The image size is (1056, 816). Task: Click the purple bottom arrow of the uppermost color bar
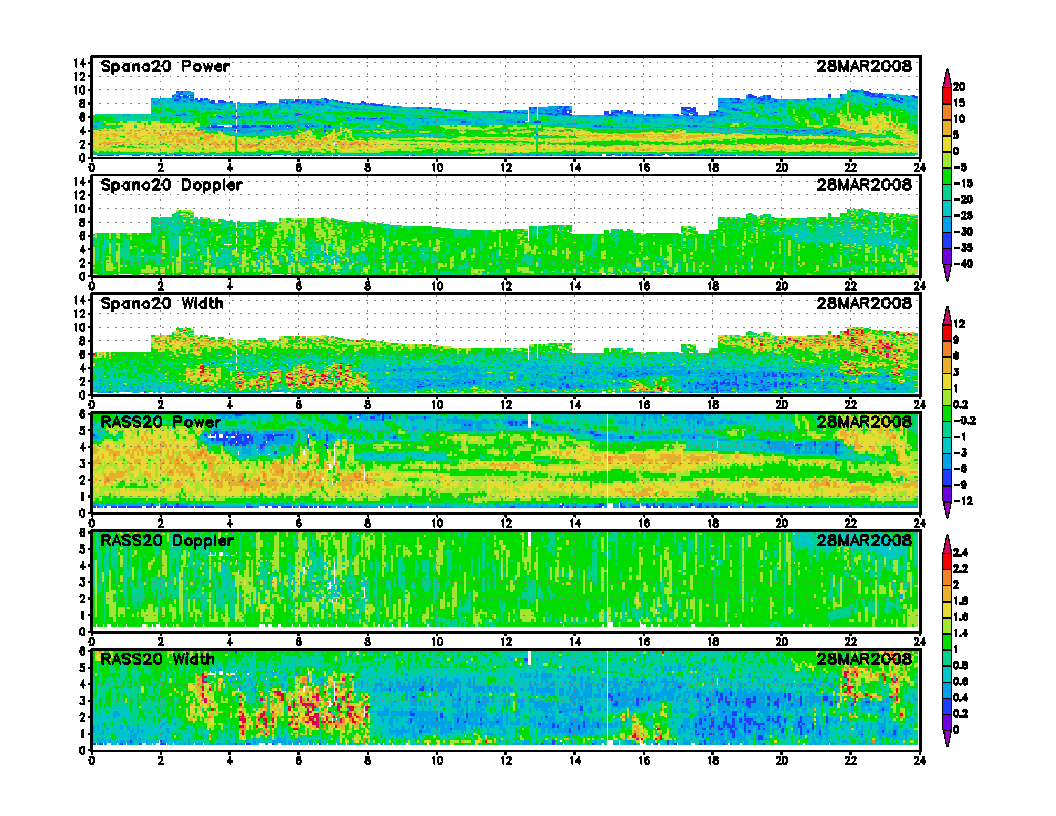click(x=947, y=275)
